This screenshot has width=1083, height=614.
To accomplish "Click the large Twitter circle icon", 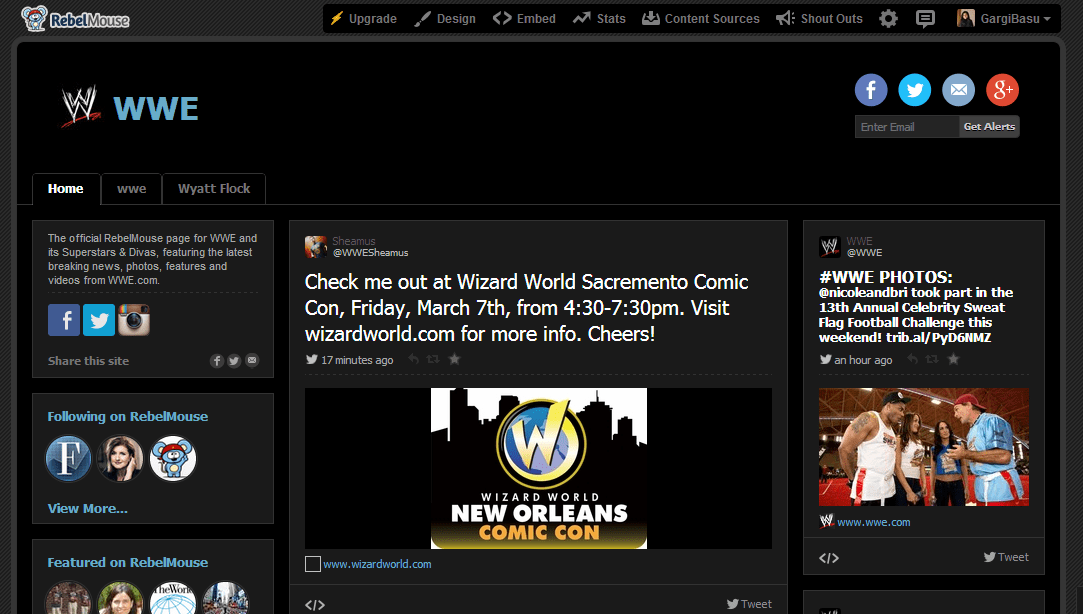I will point(914,90).
